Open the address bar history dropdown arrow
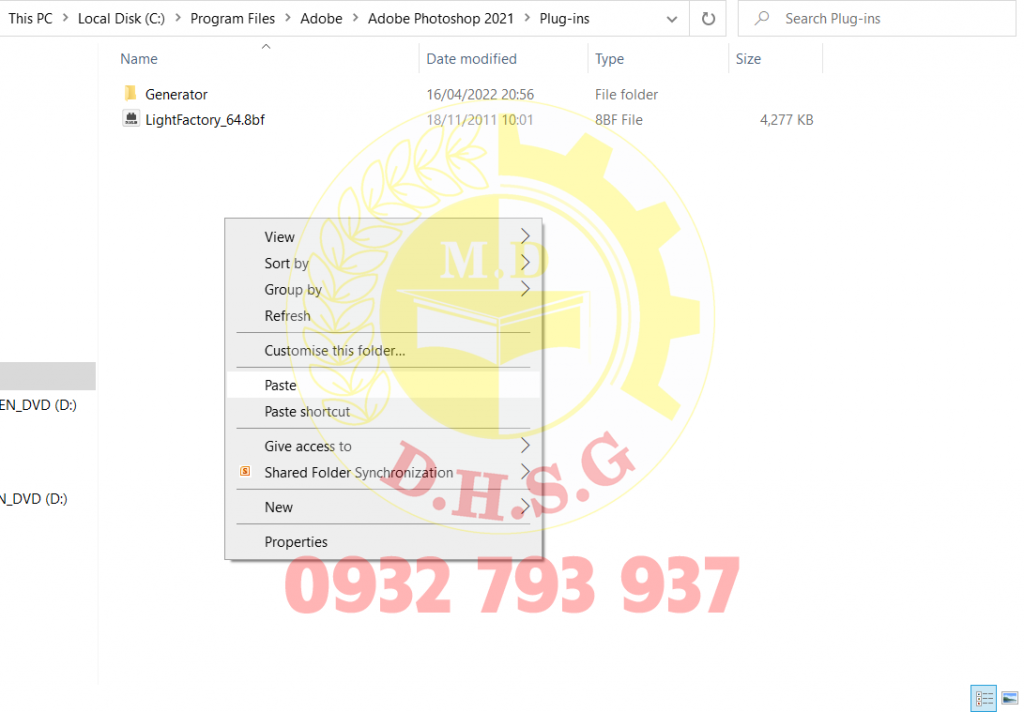Viewport: 1024px width, 712px height. [x=672, y=17]
